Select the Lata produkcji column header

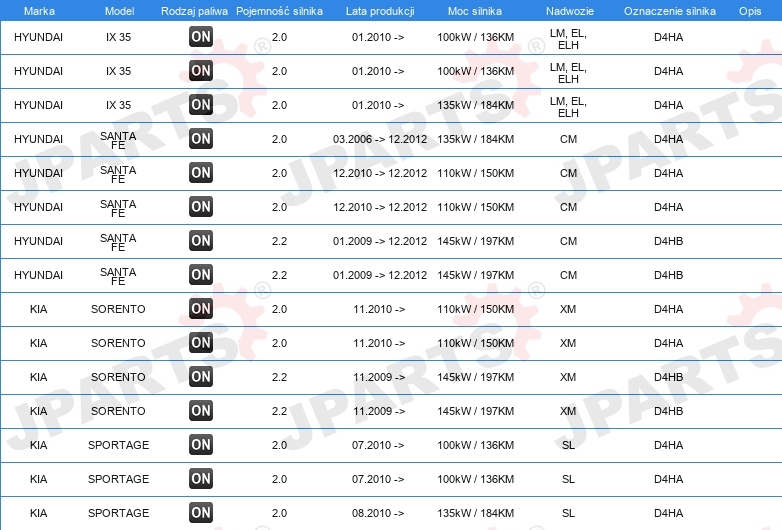pos(380,11)
